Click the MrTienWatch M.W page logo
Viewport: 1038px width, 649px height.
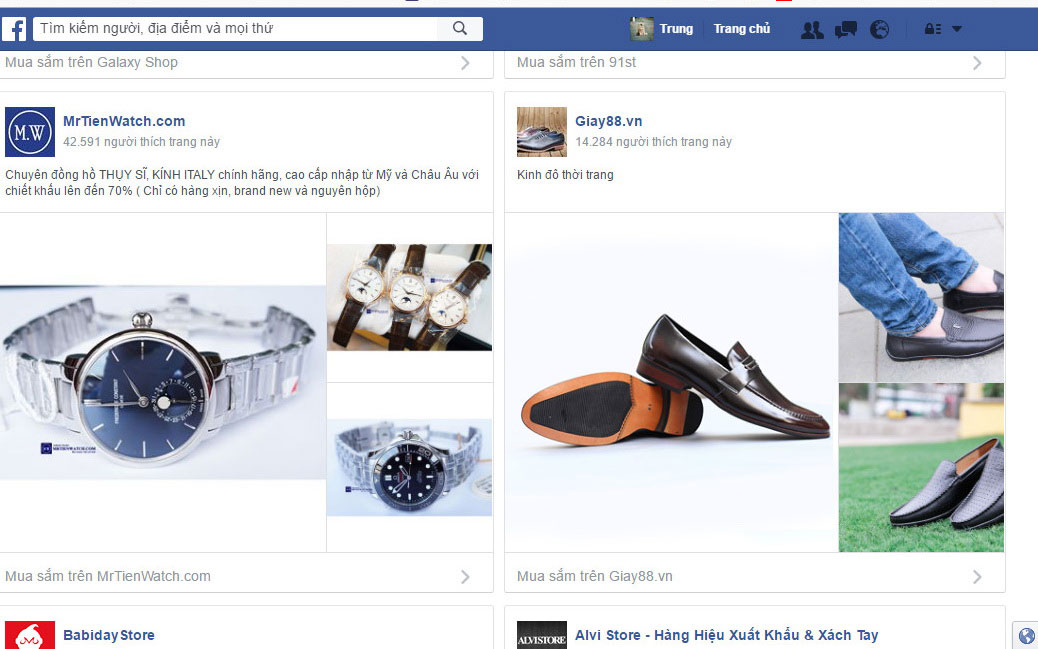30,132
